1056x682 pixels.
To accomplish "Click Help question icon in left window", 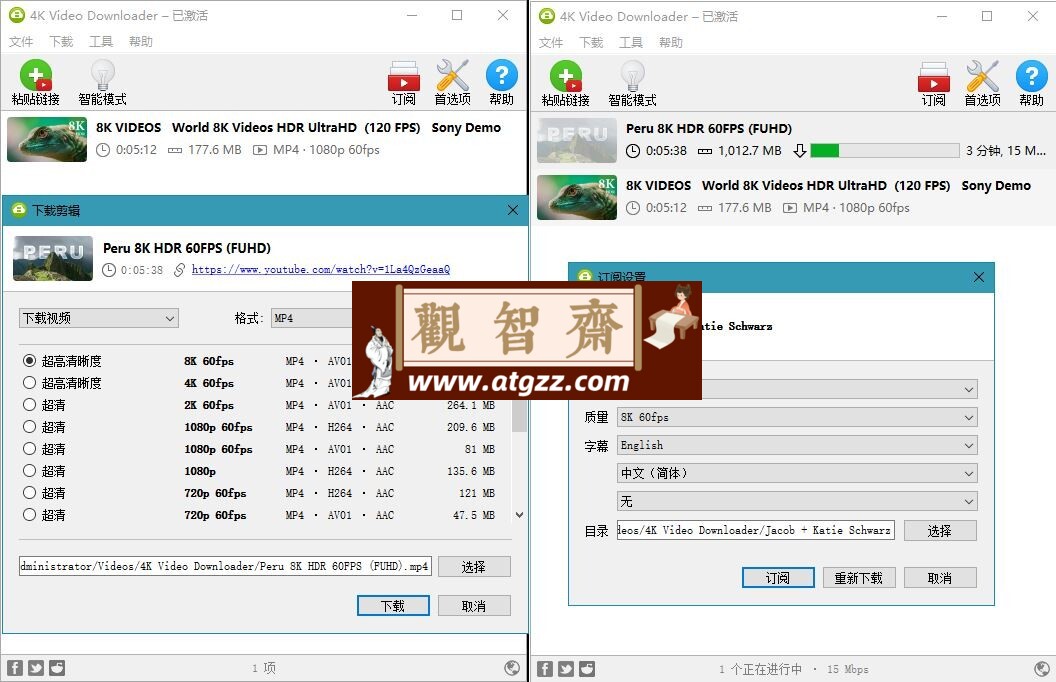I will point(501,75).
